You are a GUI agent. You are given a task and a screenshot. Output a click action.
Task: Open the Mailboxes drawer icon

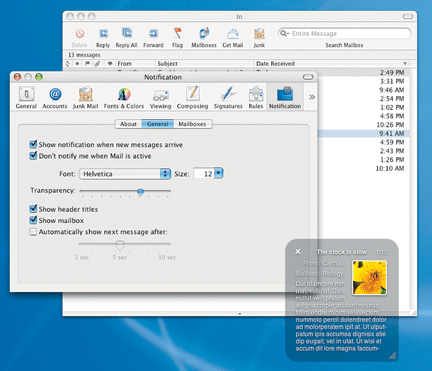point(204,33)
